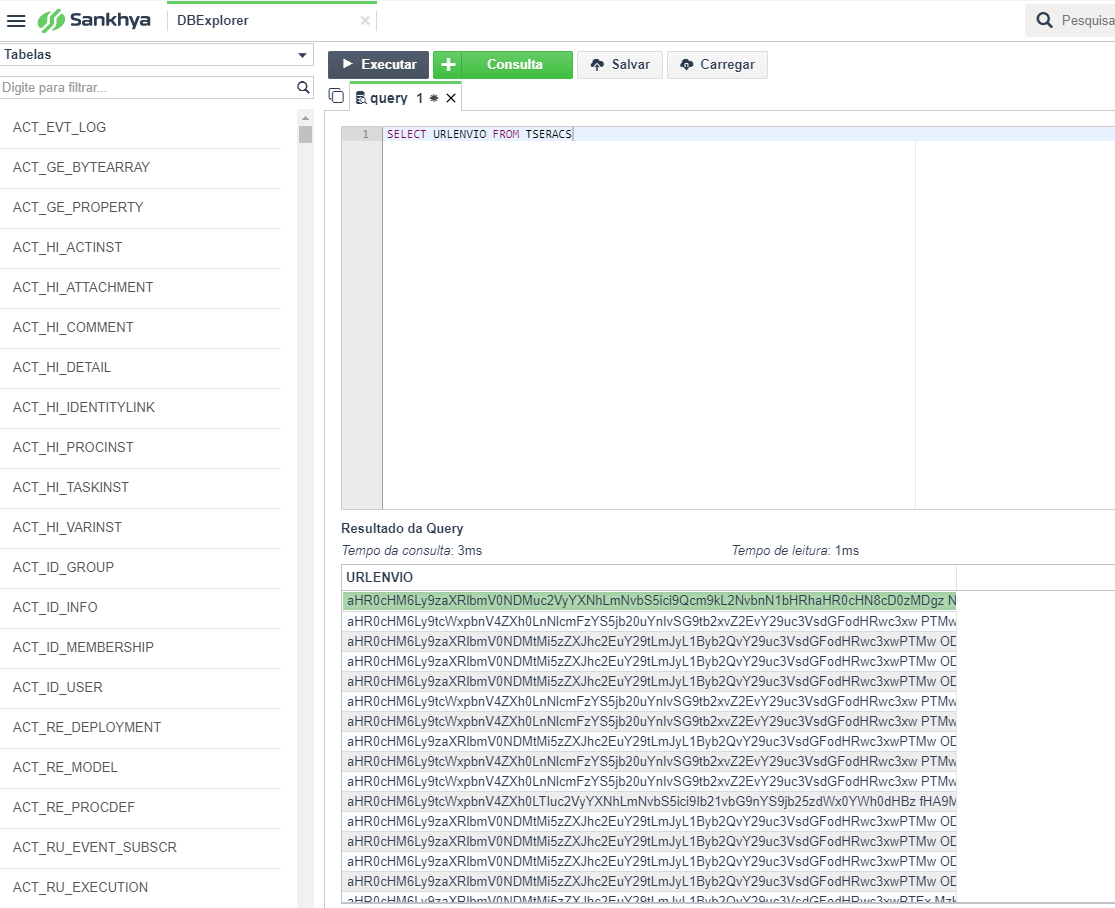1115x908 pixels.
Task: Click the Carregar button
Action: (717, 65)
